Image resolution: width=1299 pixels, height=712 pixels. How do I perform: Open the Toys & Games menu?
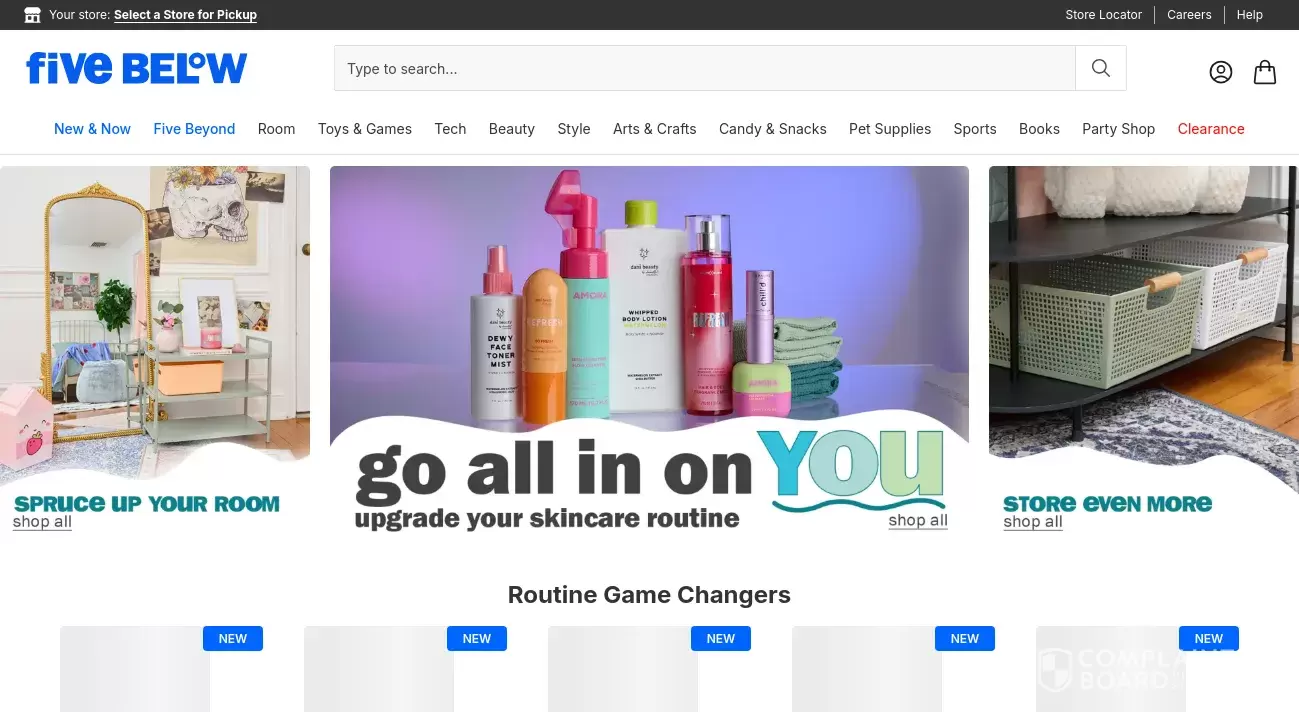click(365, 129)
